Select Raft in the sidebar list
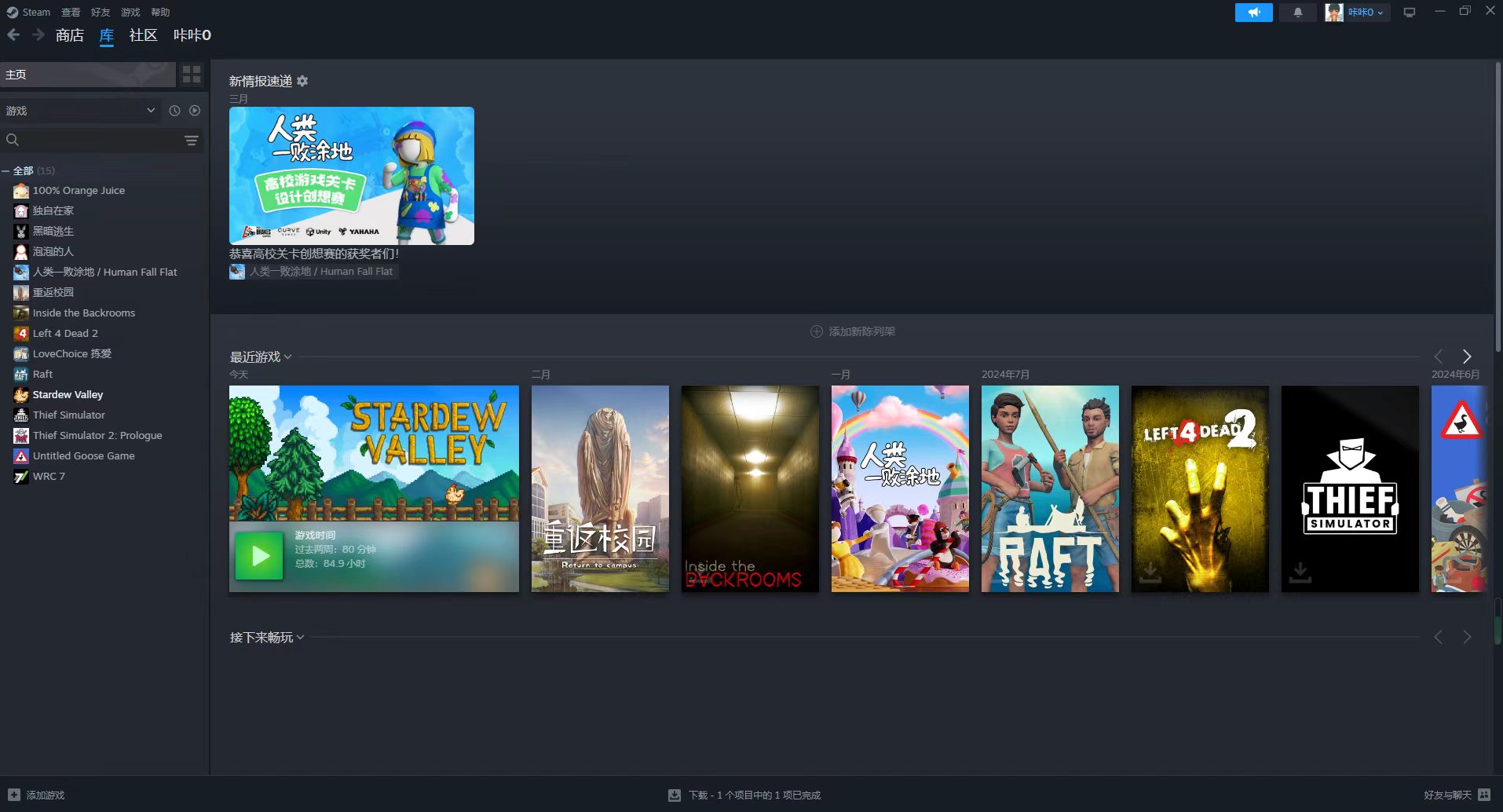1503x812 pixels. (x=42, y=374)
